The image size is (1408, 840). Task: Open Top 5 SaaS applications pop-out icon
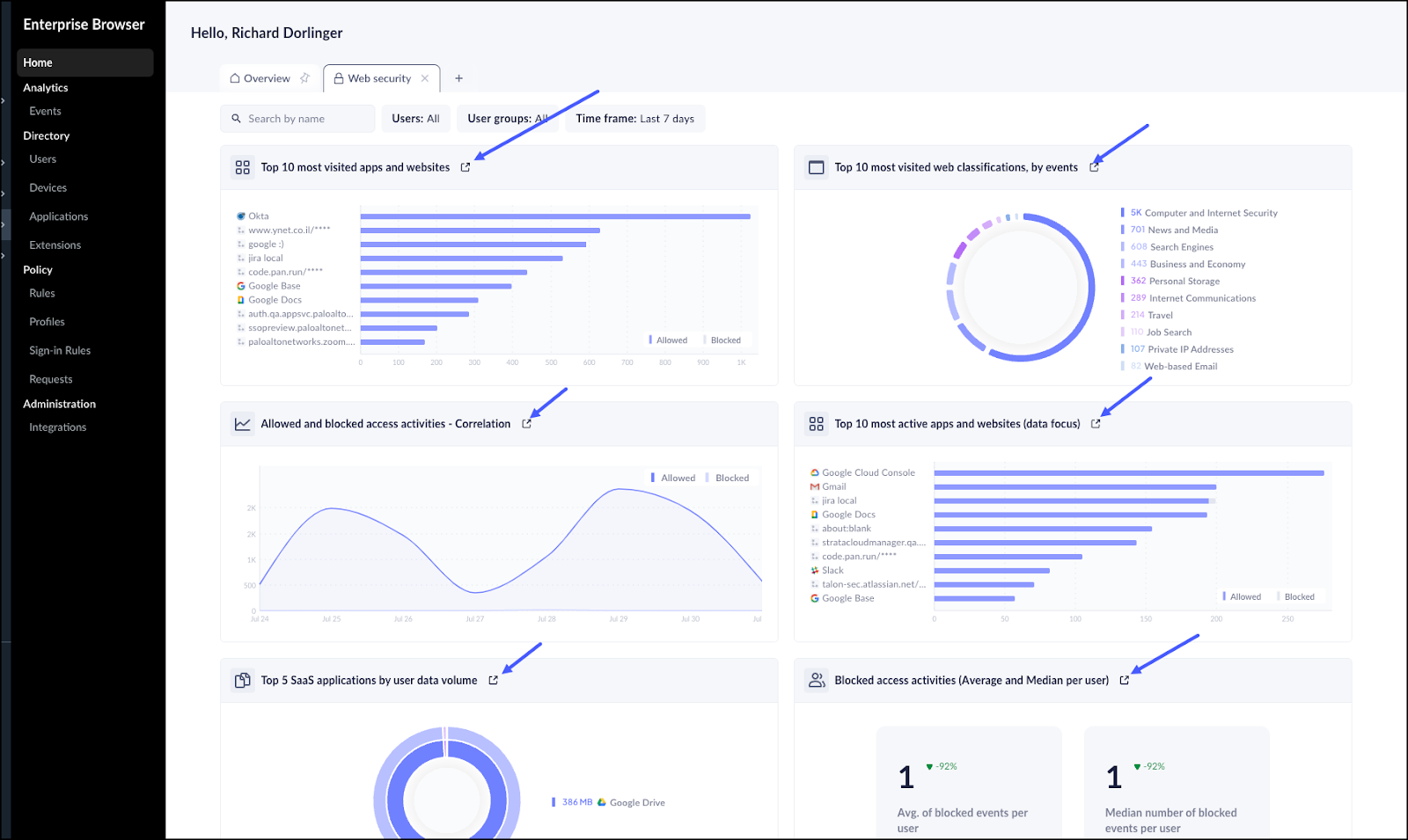click(x=493, y=680)
